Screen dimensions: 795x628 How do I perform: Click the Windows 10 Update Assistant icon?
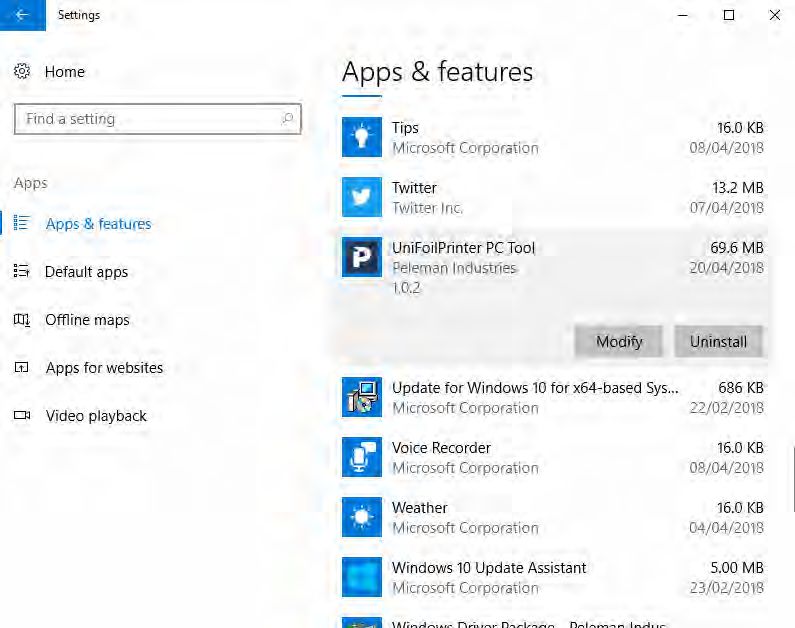point(362,577)
